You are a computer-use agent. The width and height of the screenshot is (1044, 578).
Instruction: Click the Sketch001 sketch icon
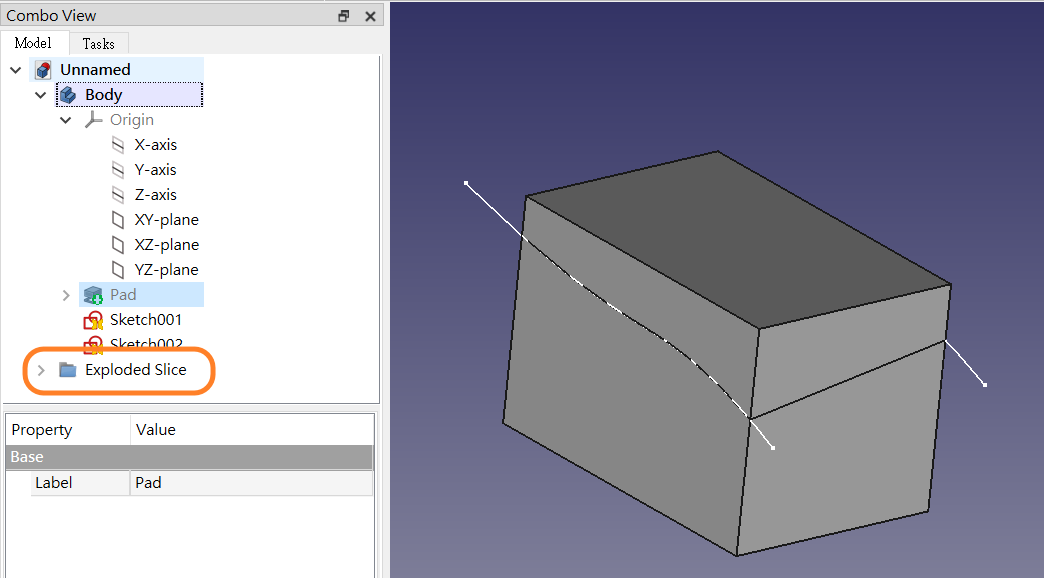(93, 320)
